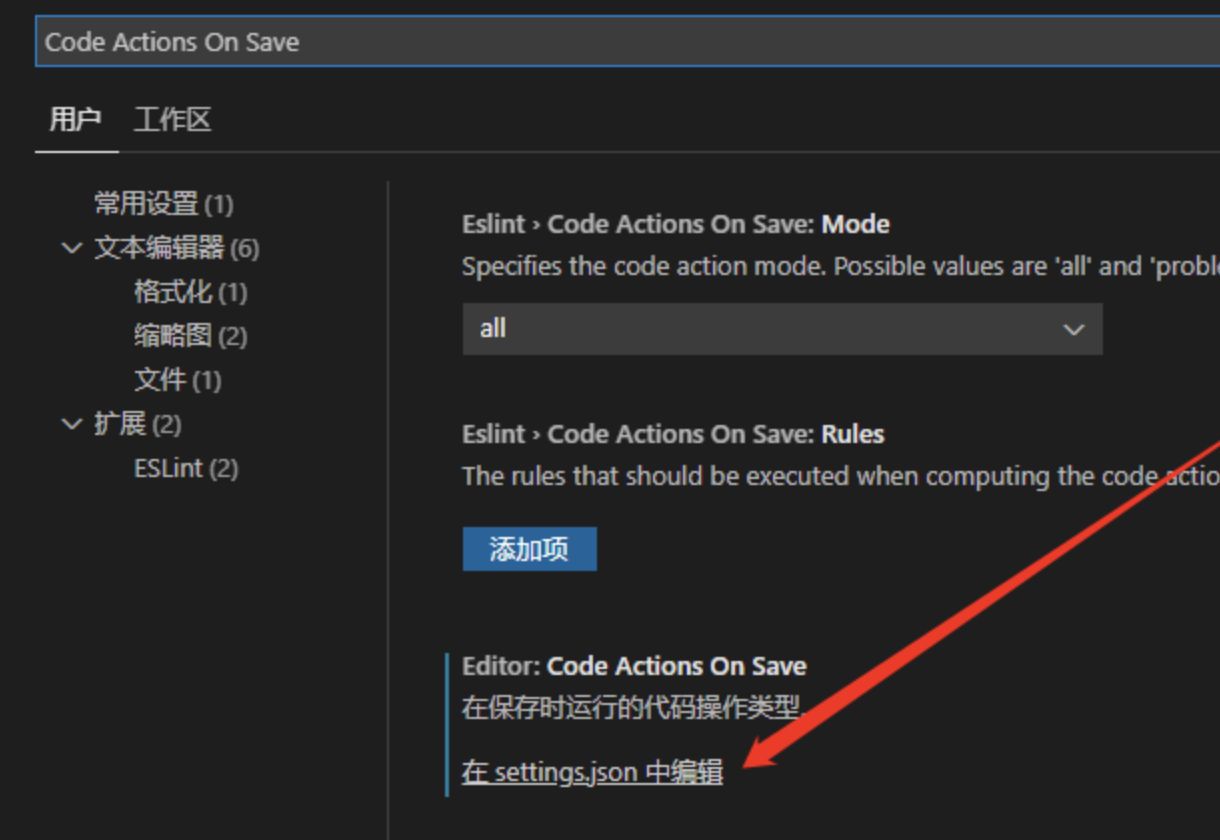Click the Eslint Code Actions On Save: Mode title

(675, 224)
